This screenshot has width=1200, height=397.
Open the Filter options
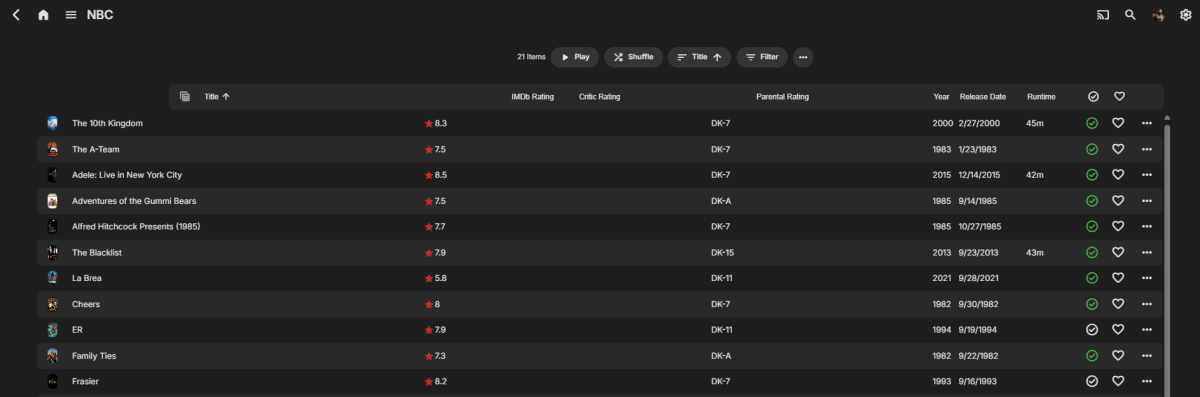click(x=762, y=57)
